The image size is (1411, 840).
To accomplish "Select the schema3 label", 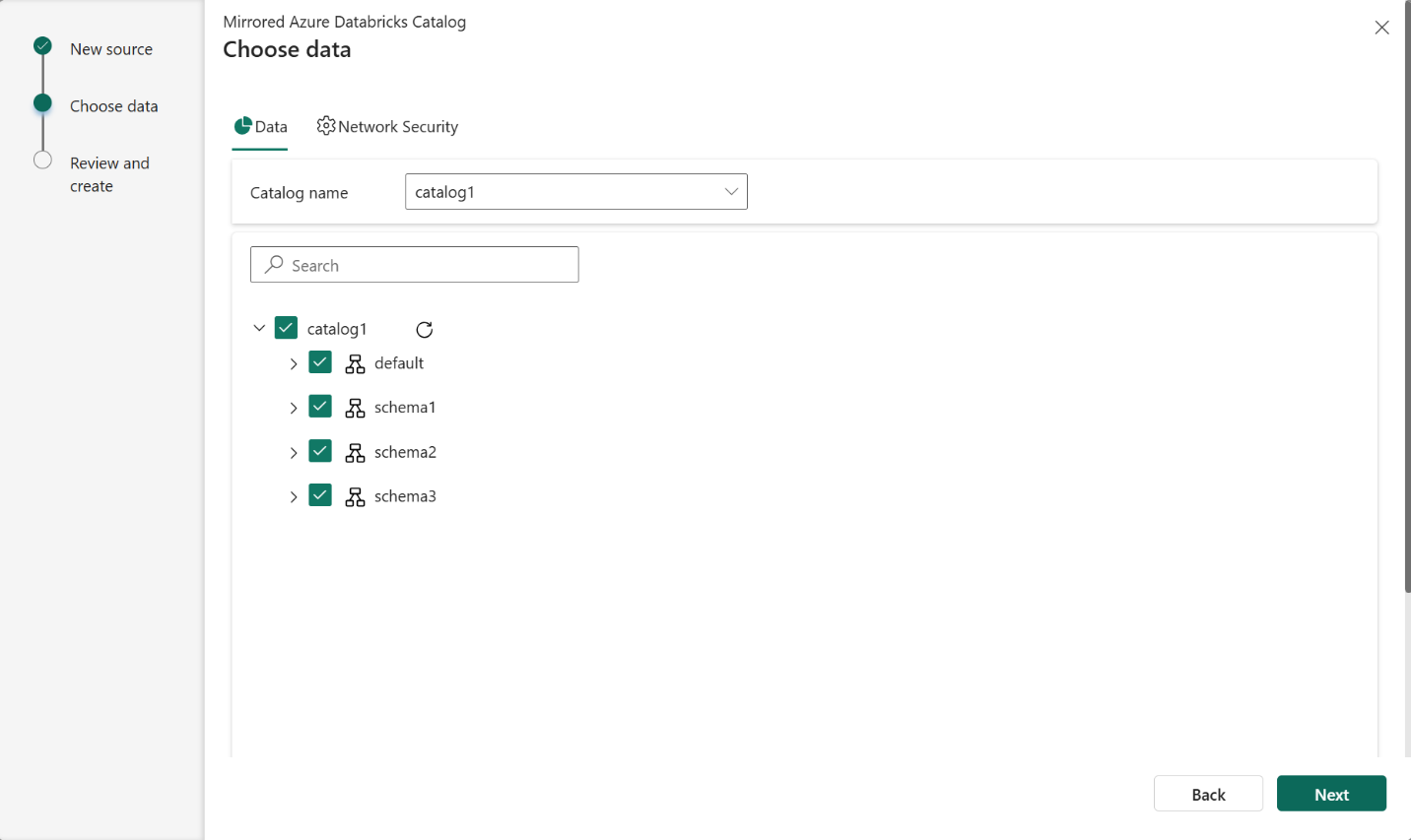I will click(405, 496).
